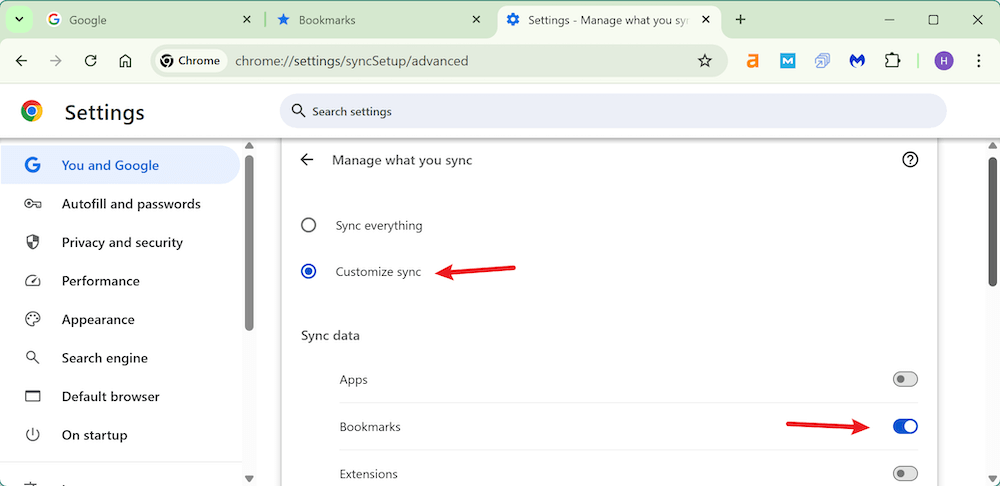1000x486 pixels.
Task: Open the profile avatar H
Action: pyautogui.click(x=944, y=61)
